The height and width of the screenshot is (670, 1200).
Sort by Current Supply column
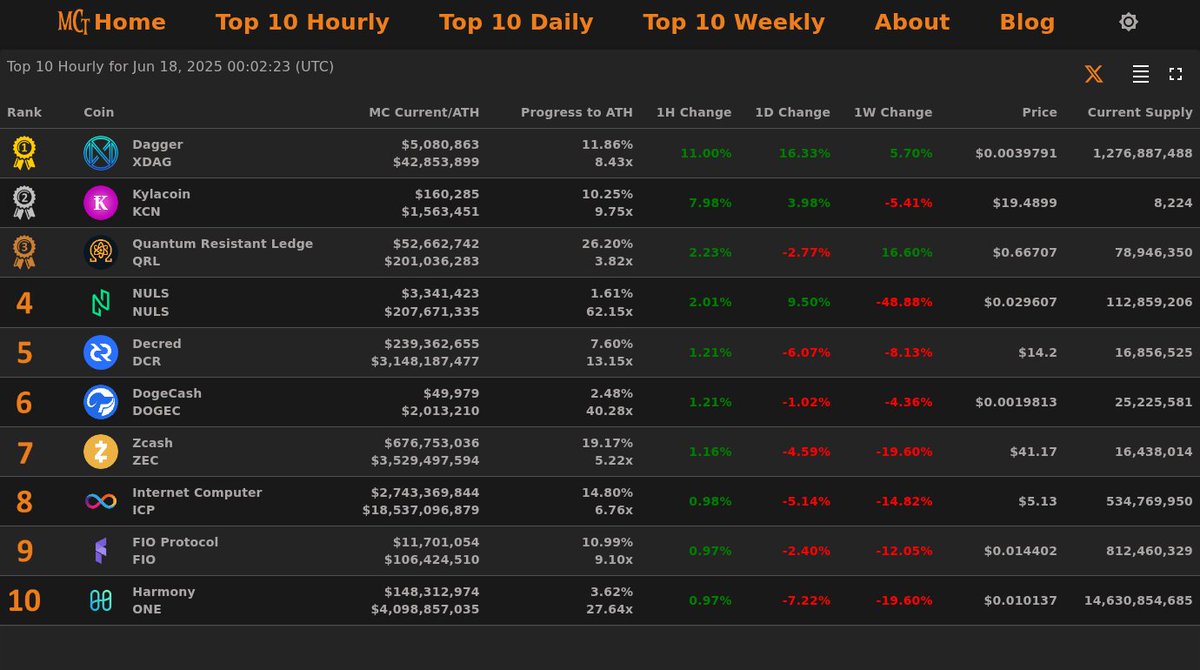[x=1140, y=113]
